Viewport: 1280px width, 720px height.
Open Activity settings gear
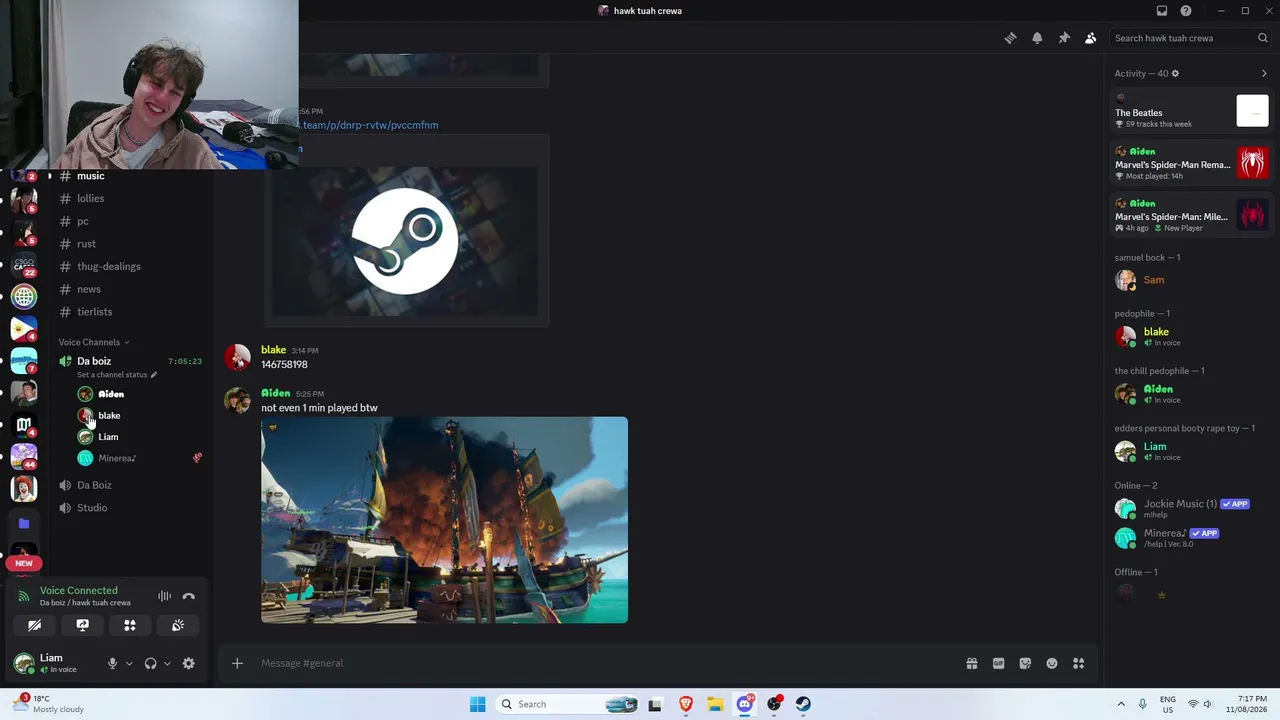point(1175,73)
